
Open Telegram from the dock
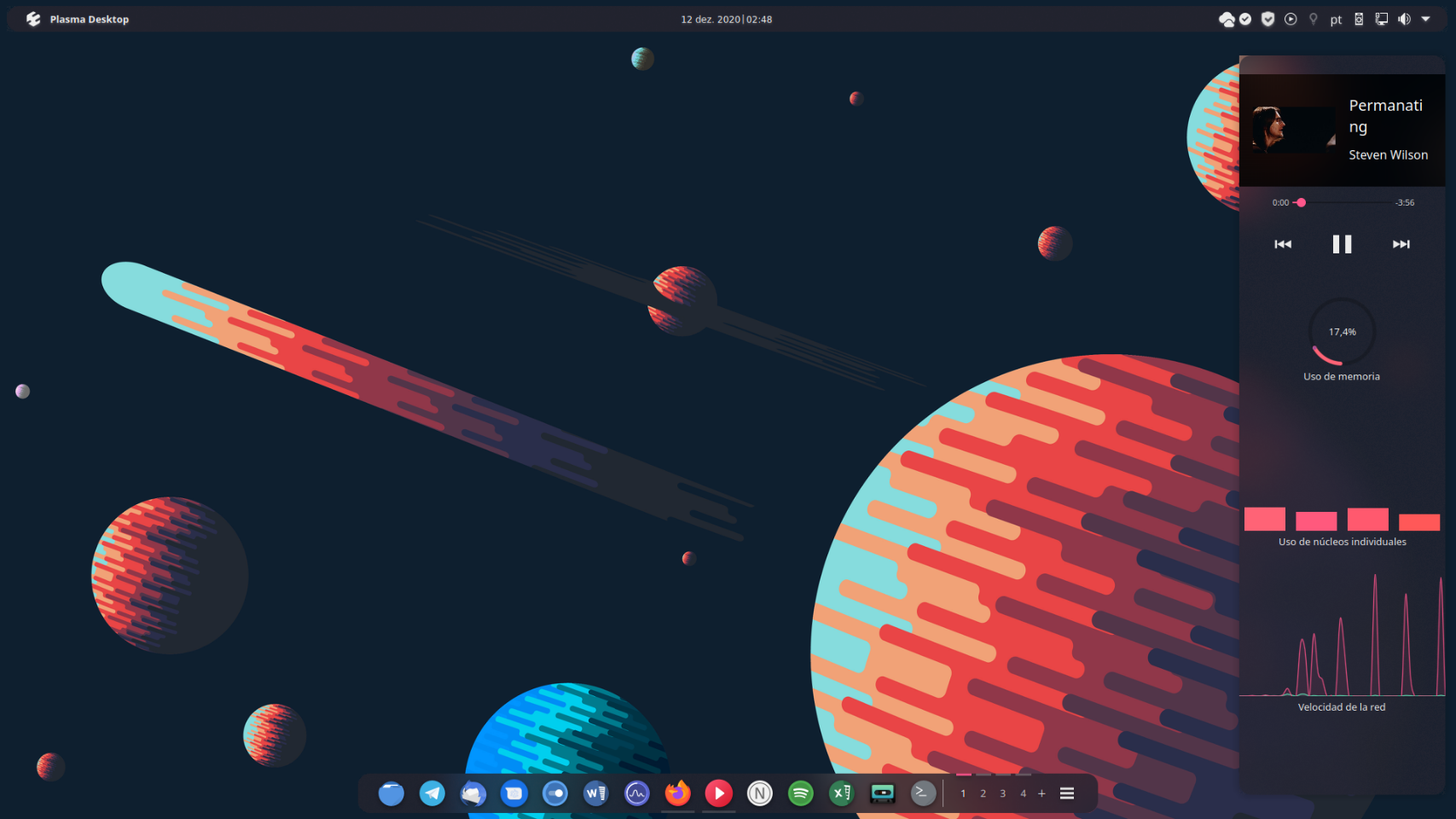click(x=432, y=793)
